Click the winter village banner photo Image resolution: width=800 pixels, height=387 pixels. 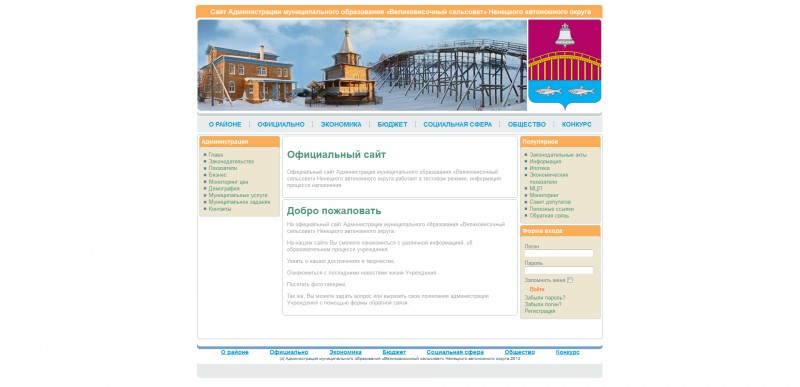(362, 65)
